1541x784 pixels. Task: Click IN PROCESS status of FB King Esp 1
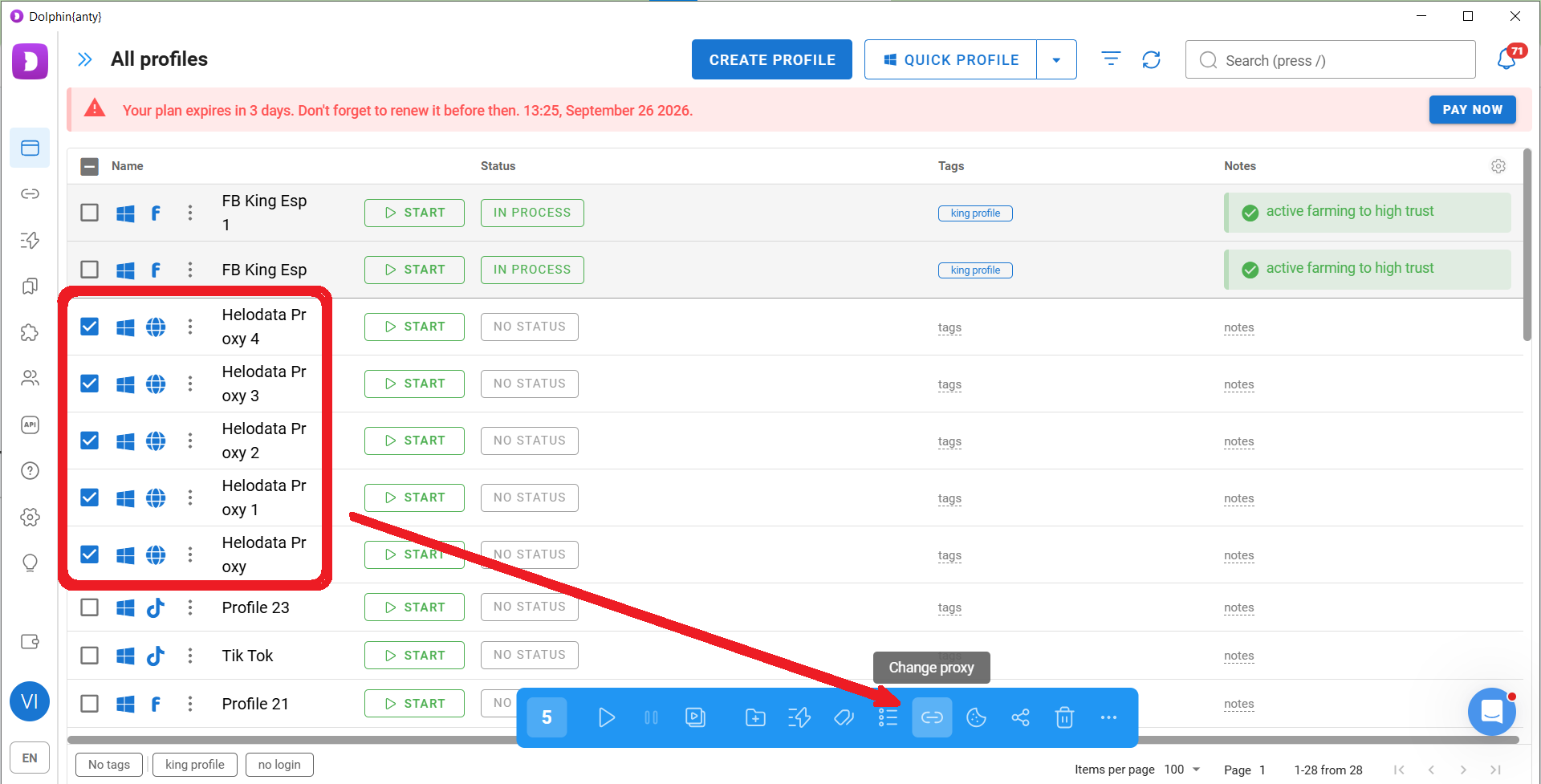coord(532,213)
